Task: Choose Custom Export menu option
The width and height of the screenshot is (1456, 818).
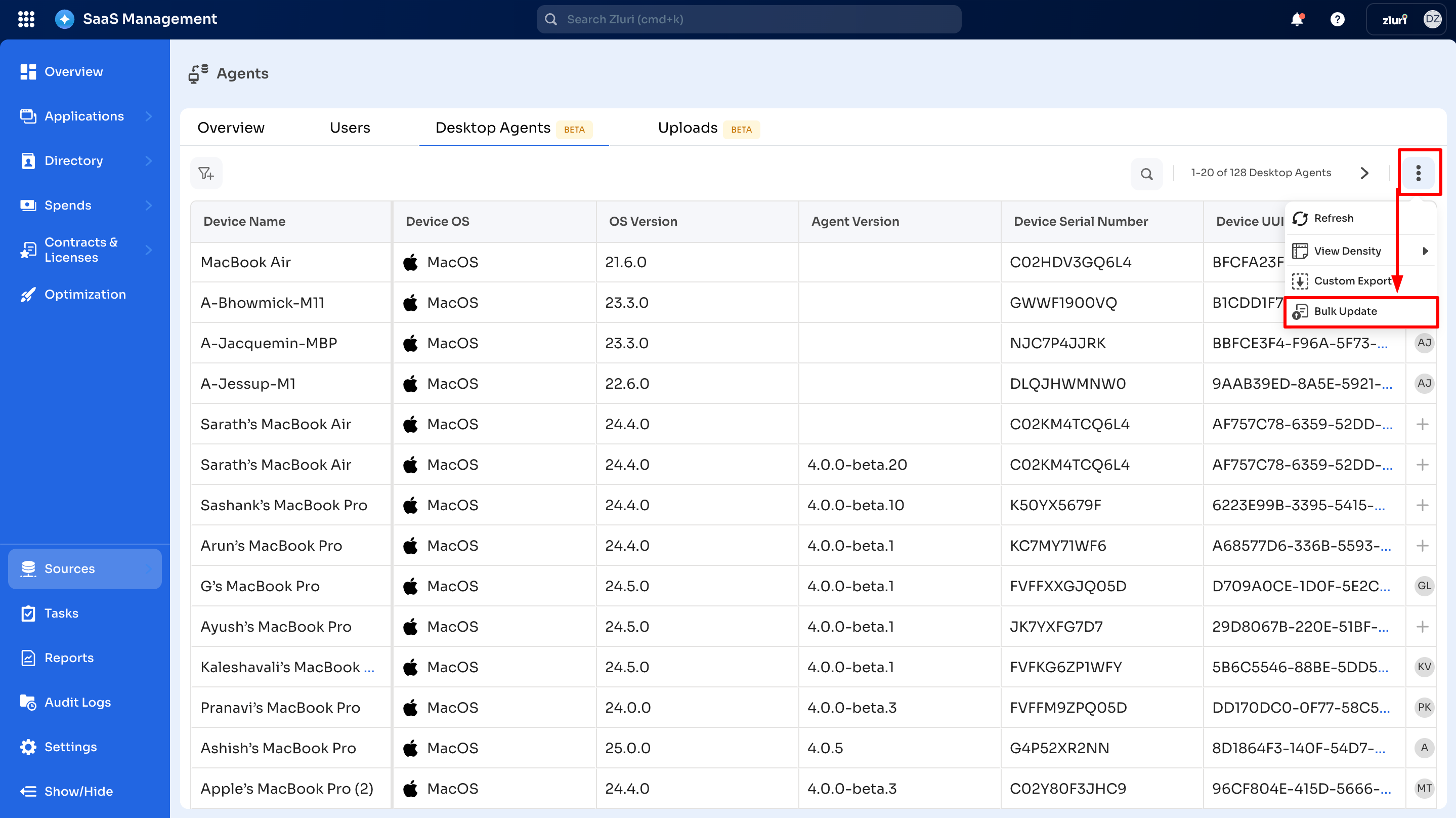Action: tap(1352, 280)
